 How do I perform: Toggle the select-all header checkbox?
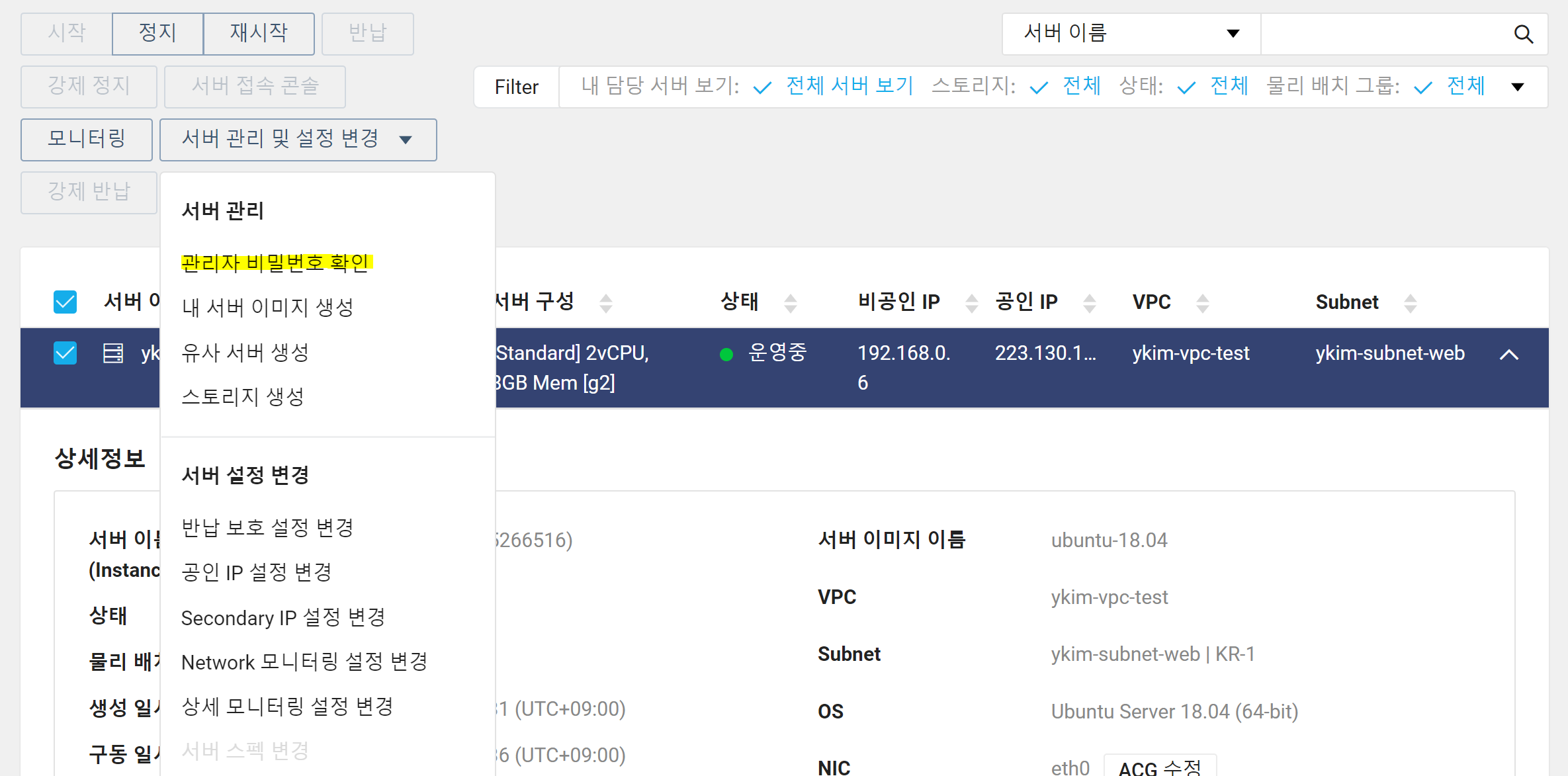65,302
